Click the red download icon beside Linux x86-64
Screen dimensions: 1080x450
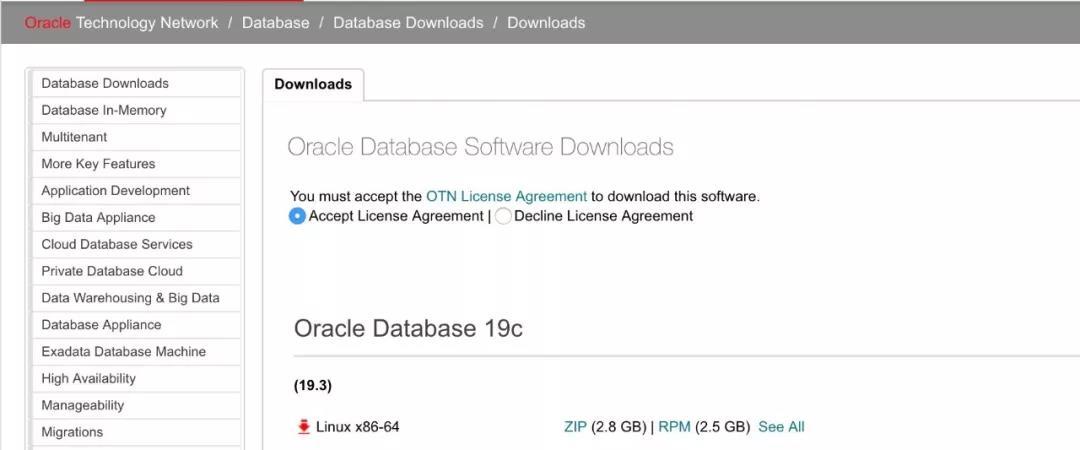tap(304, 427)
